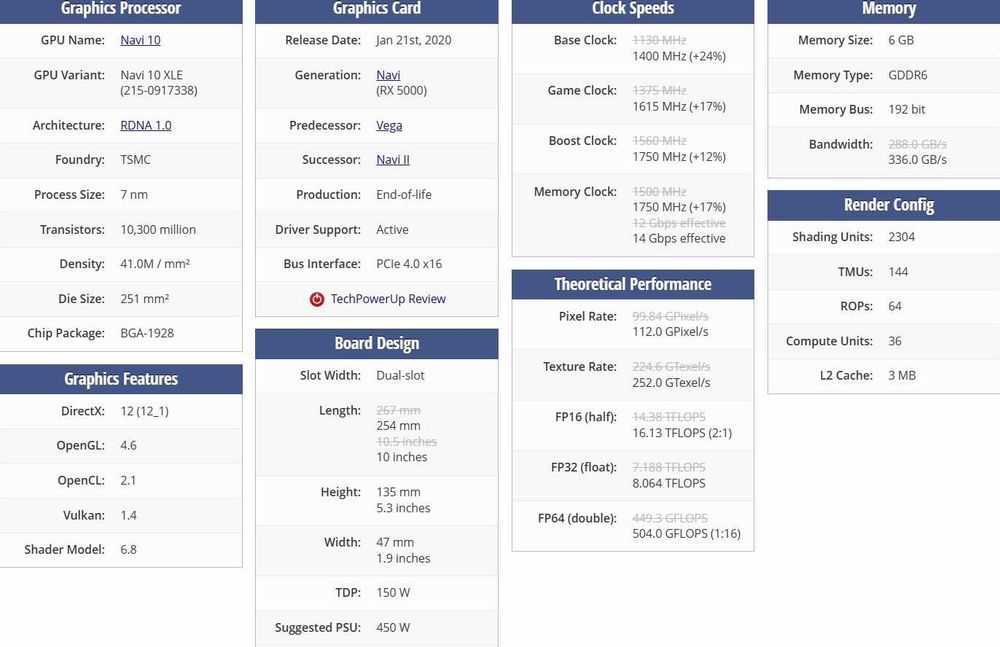Click the memory bus value '192 bit'
This screenshot has width=1000, height=647.
click(x=906, y=109)
